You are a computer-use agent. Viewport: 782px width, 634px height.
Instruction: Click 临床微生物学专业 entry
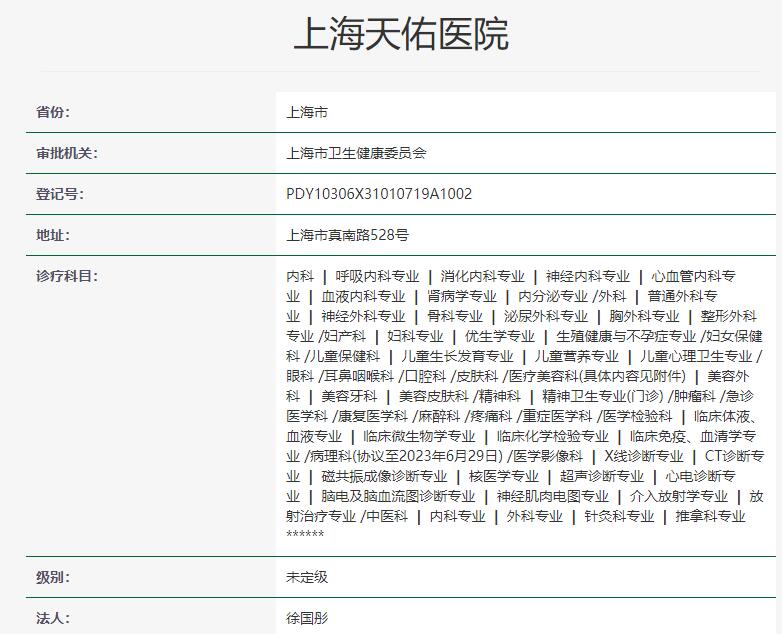[419, 436]
